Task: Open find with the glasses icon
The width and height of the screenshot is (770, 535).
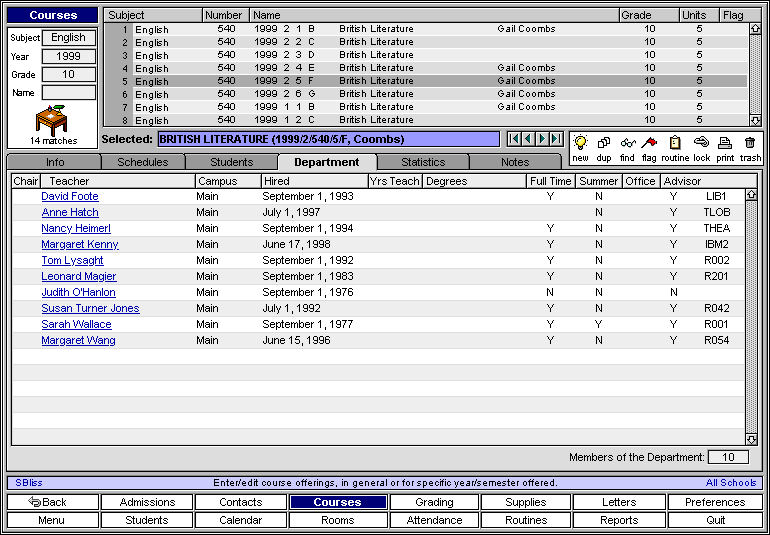Action: (x=628, y=143)
